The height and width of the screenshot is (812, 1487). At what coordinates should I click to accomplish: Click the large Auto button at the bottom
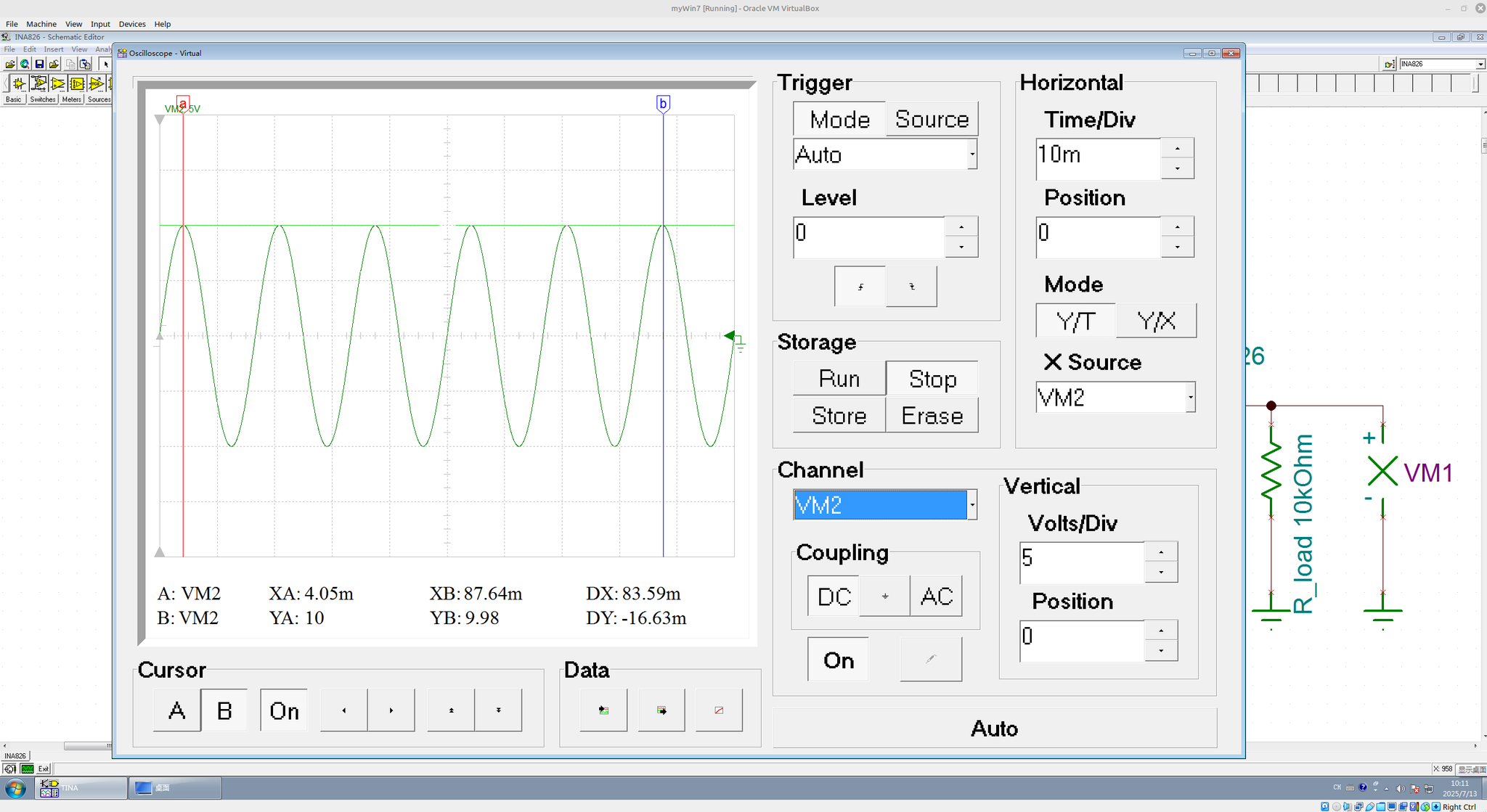pyautogui.click(x=994, y=728)
